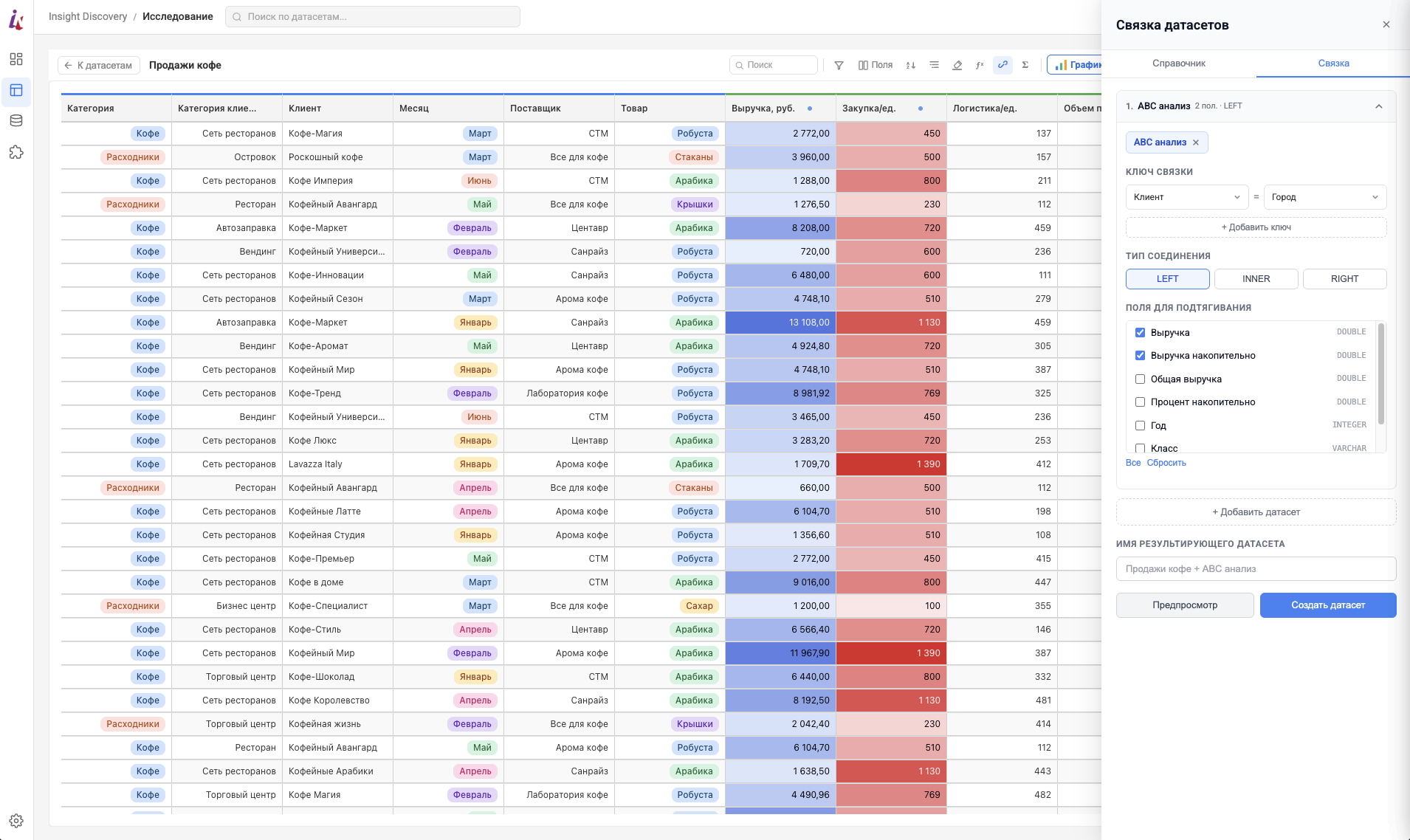Screen dimensions: 1410x840
Task: Switch to the Связка tab
Action: click(1333, 63)
